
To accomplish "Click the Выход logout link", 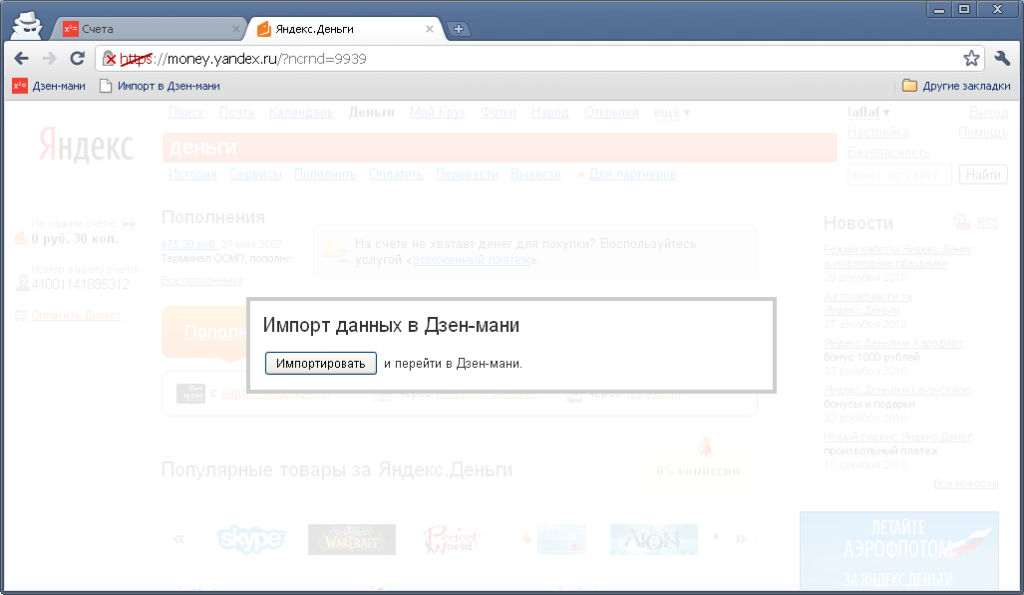I will pos(988,112).
